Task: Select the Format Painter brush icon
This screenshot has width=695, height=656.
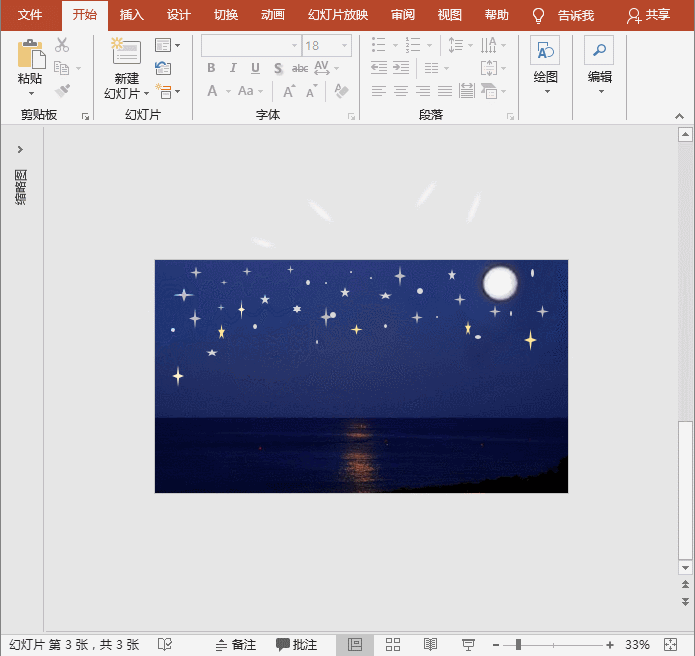Action: tap(62, 91)
